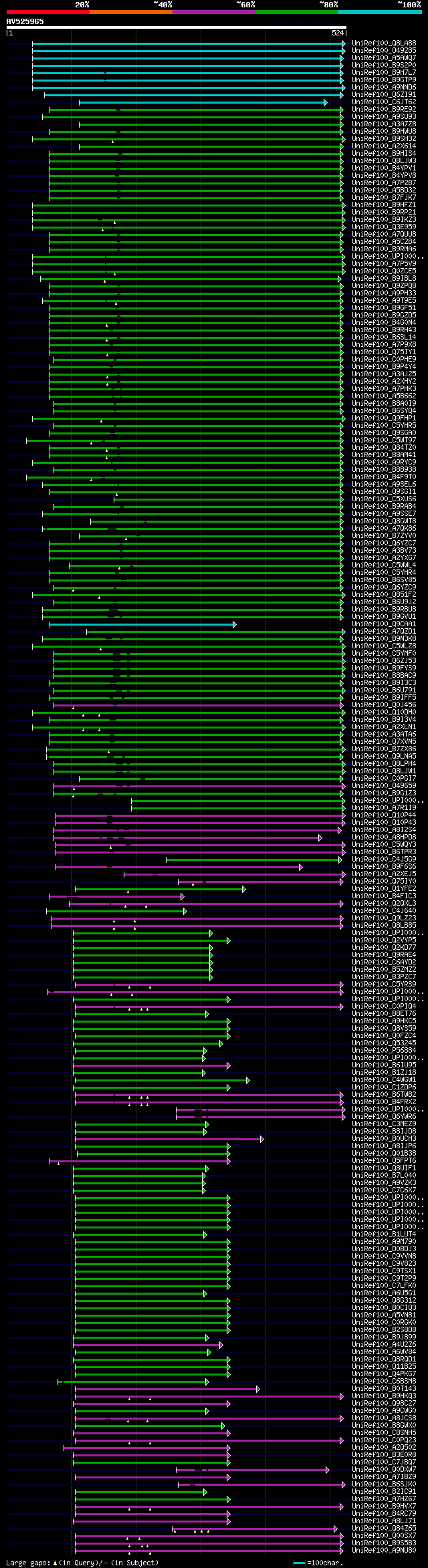The width and height of the screenshot is (428, 1568).
Task: Select the UniRef100_B4YPV8 label
Action: [384, 175]
